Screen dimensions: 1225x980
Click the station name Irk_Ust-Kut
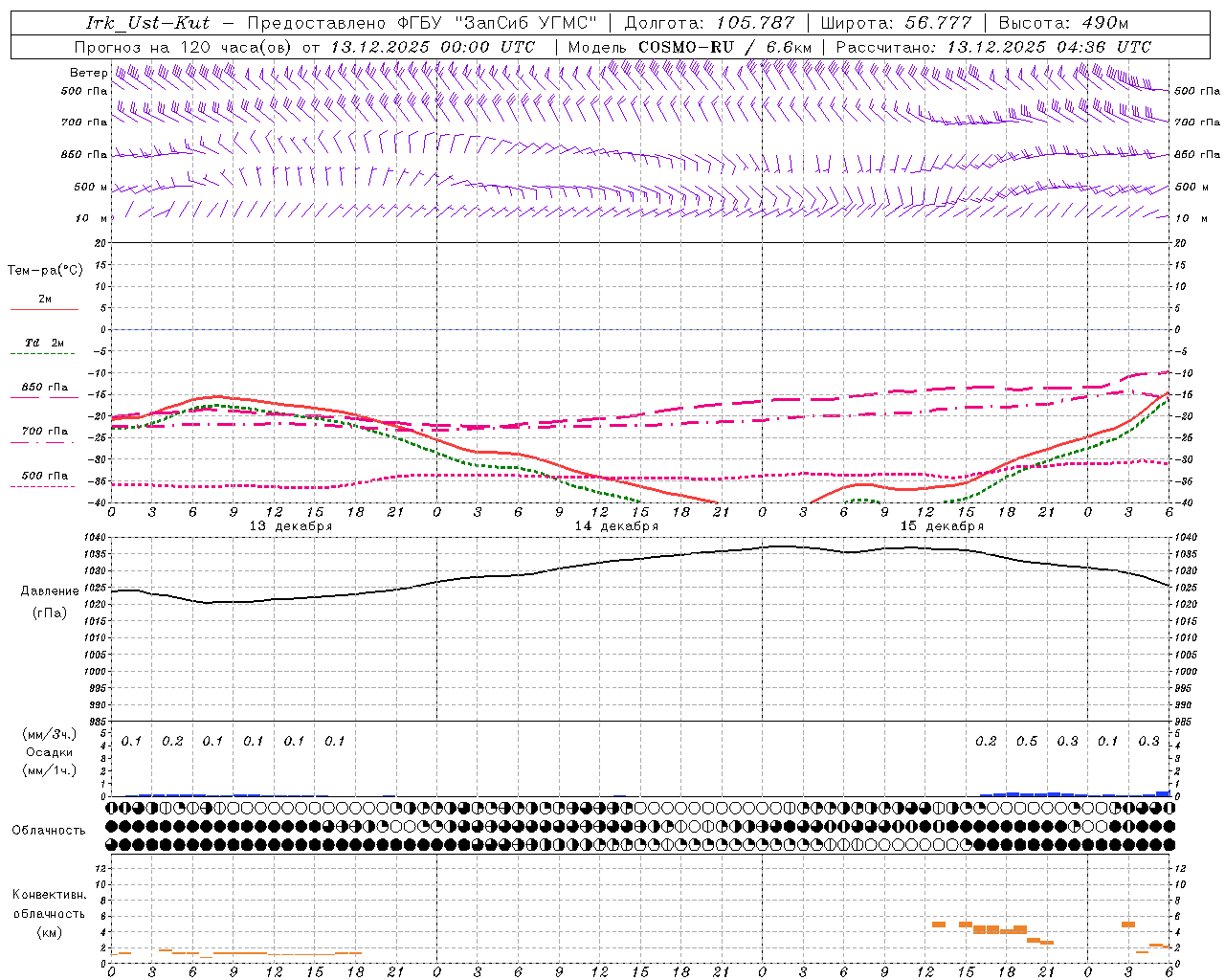point(147,23)
